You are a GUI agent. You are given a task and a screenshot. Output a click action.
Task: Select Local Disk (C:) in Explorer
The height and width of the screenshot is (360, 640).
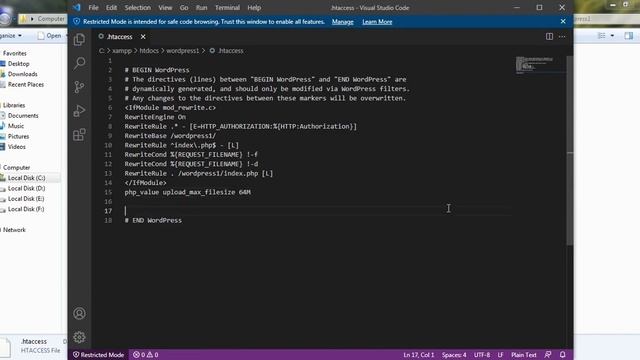tap(26, 178)
